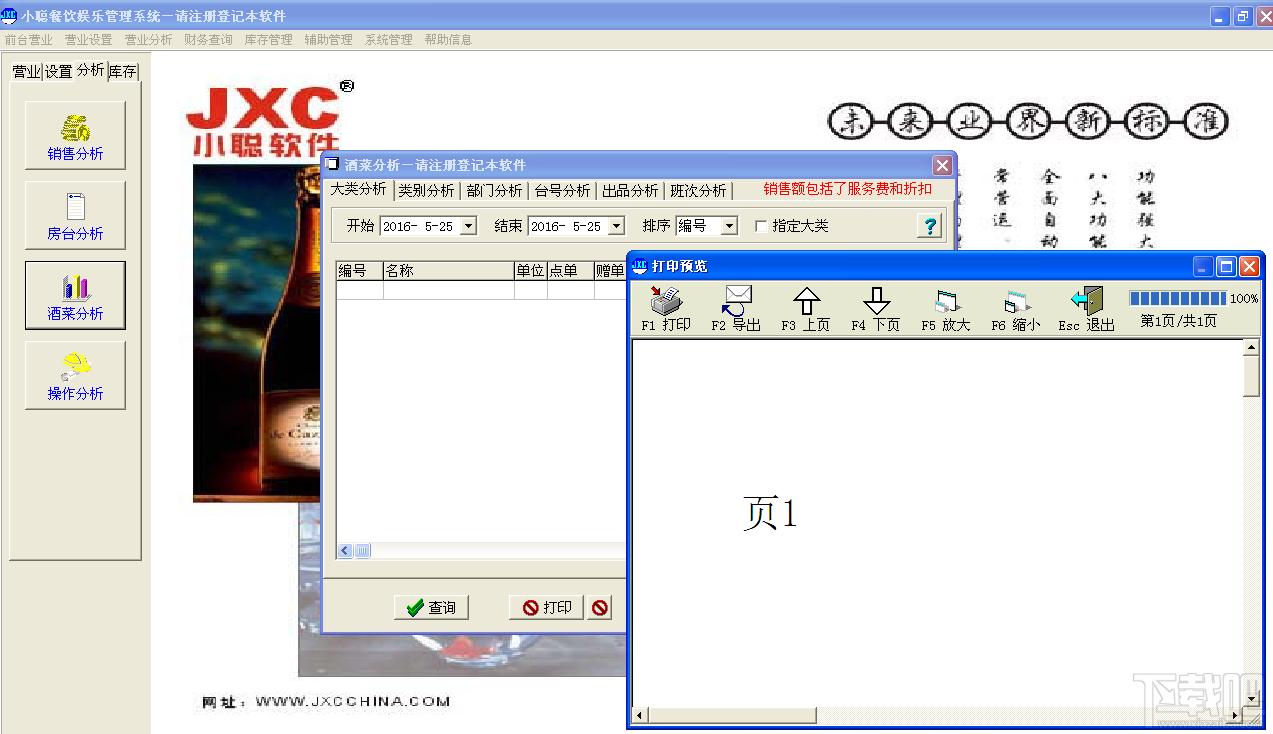Expand the 开始 date dropdown
1273x734 pixels.
pos(468,227)
